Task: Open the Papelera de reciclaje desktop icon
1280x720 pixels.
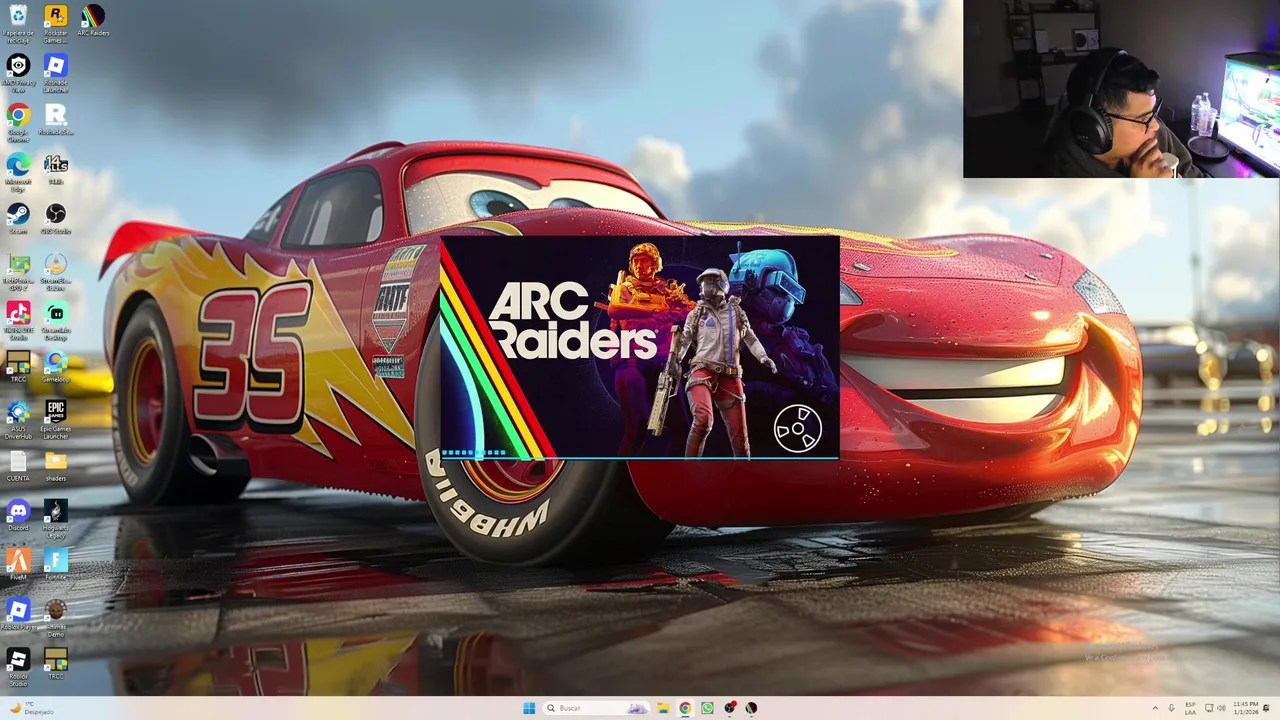Action: [18, 22]
